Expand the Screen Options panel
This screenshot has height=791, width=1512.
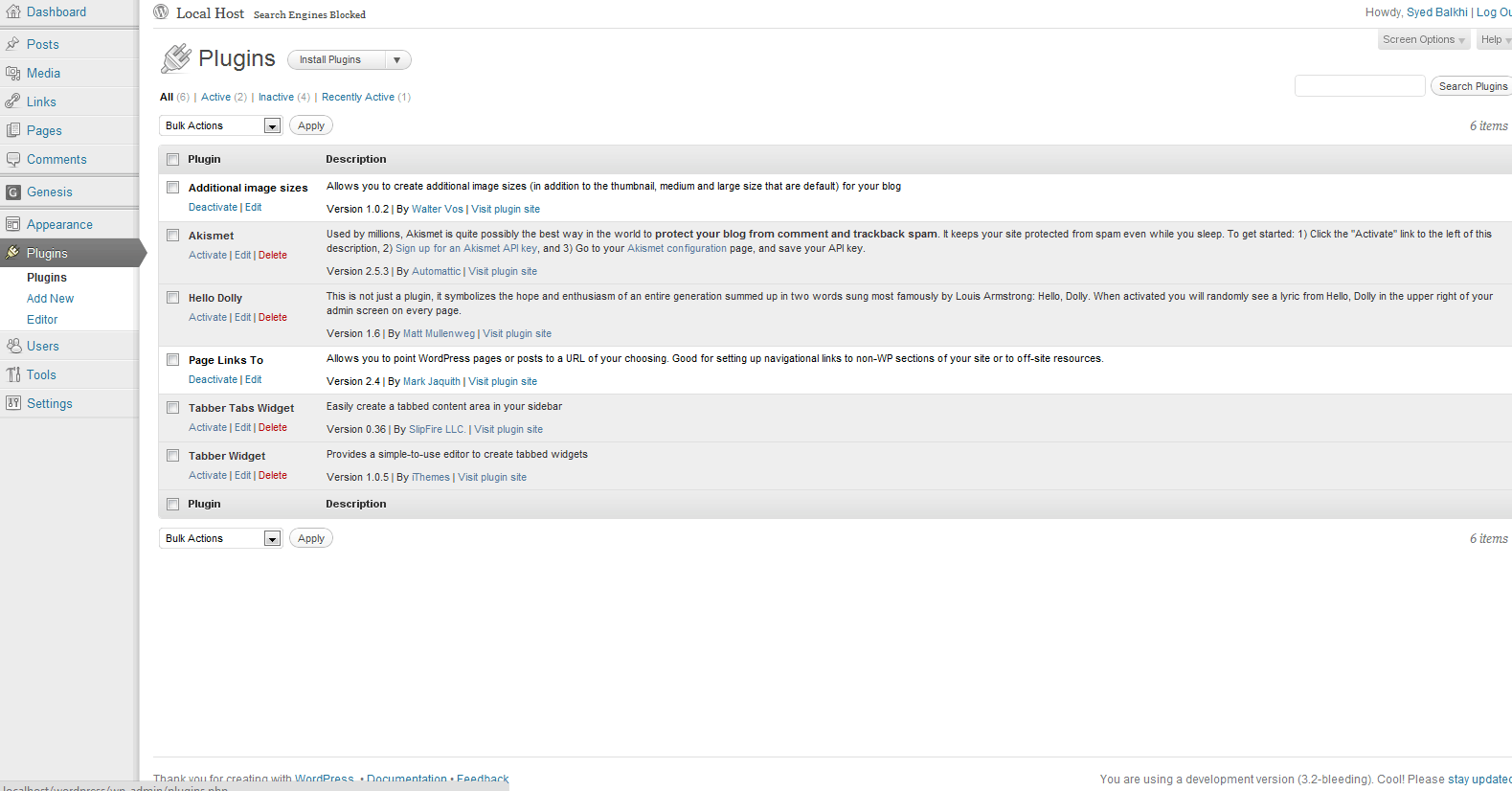pyautogui.click(x=1423, y=39)
